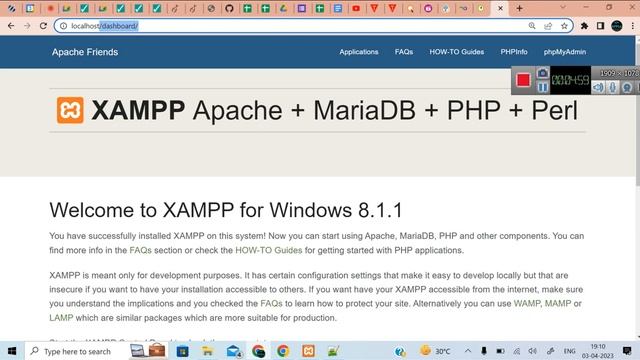Open the LAMP link
640x360 pixels.
(61, 318)
